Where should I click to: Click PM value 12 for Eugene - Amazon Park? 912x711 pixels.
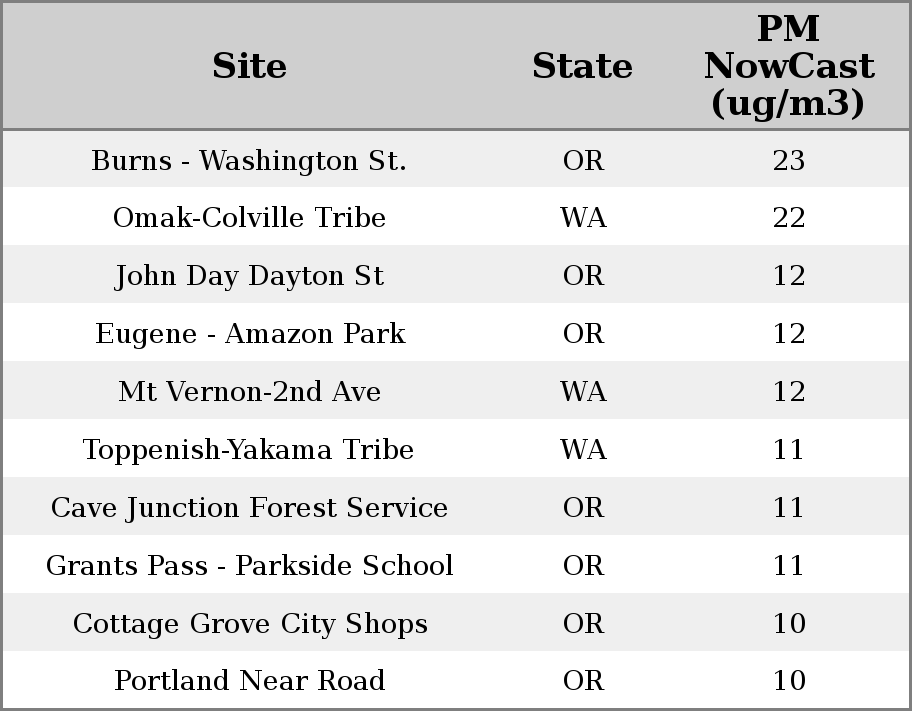(788, 334)
